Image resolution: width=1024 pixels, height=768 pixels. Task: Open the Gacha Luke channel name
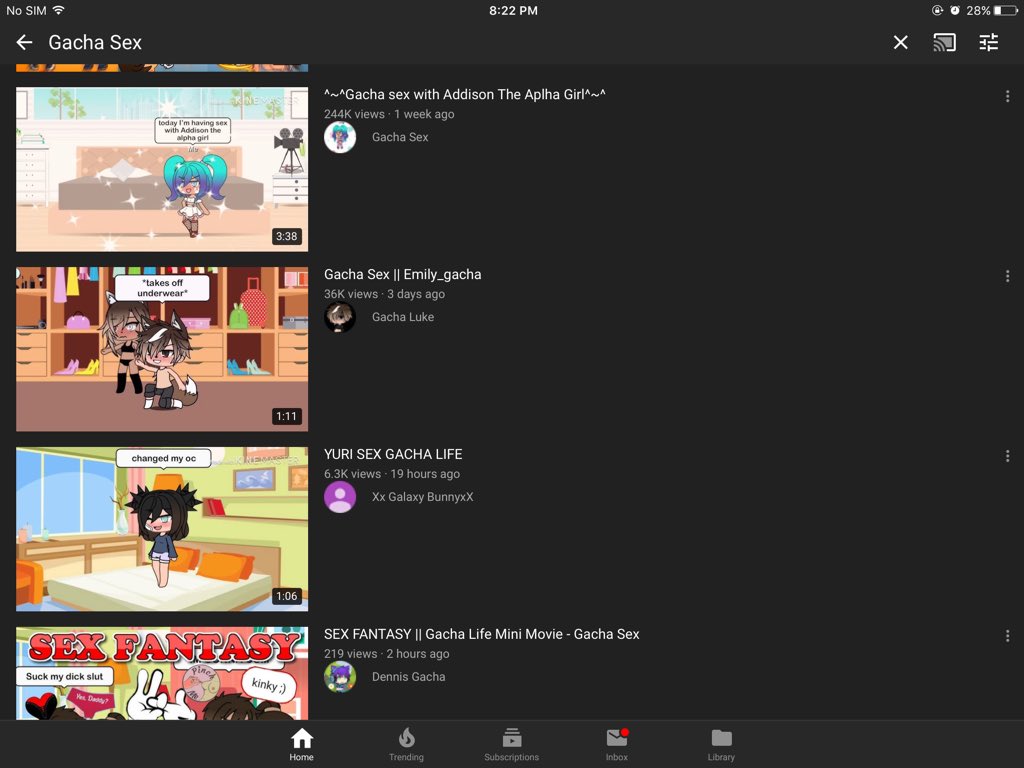coord(403,317)
